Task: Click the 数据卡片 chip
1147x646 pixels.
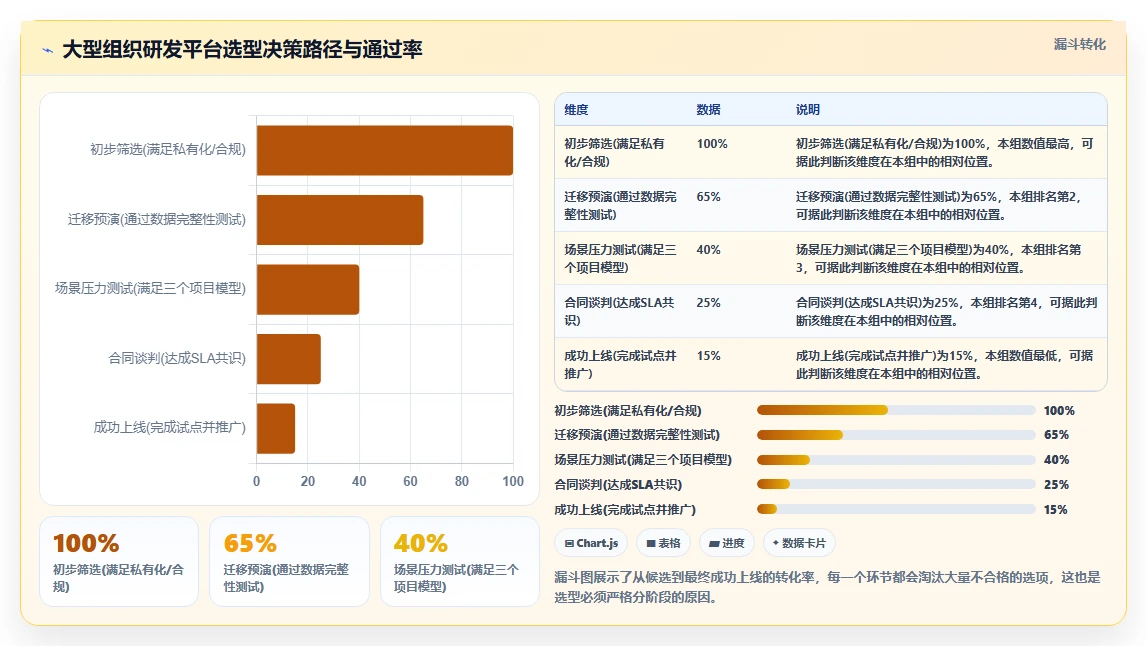Action: pos(800,543)
